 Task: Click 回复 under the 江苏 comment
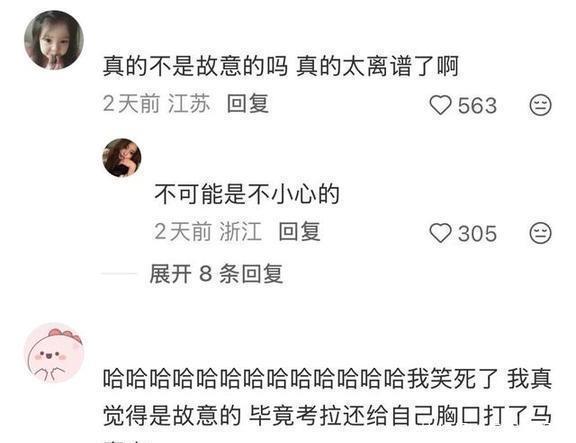pos(248,104)
